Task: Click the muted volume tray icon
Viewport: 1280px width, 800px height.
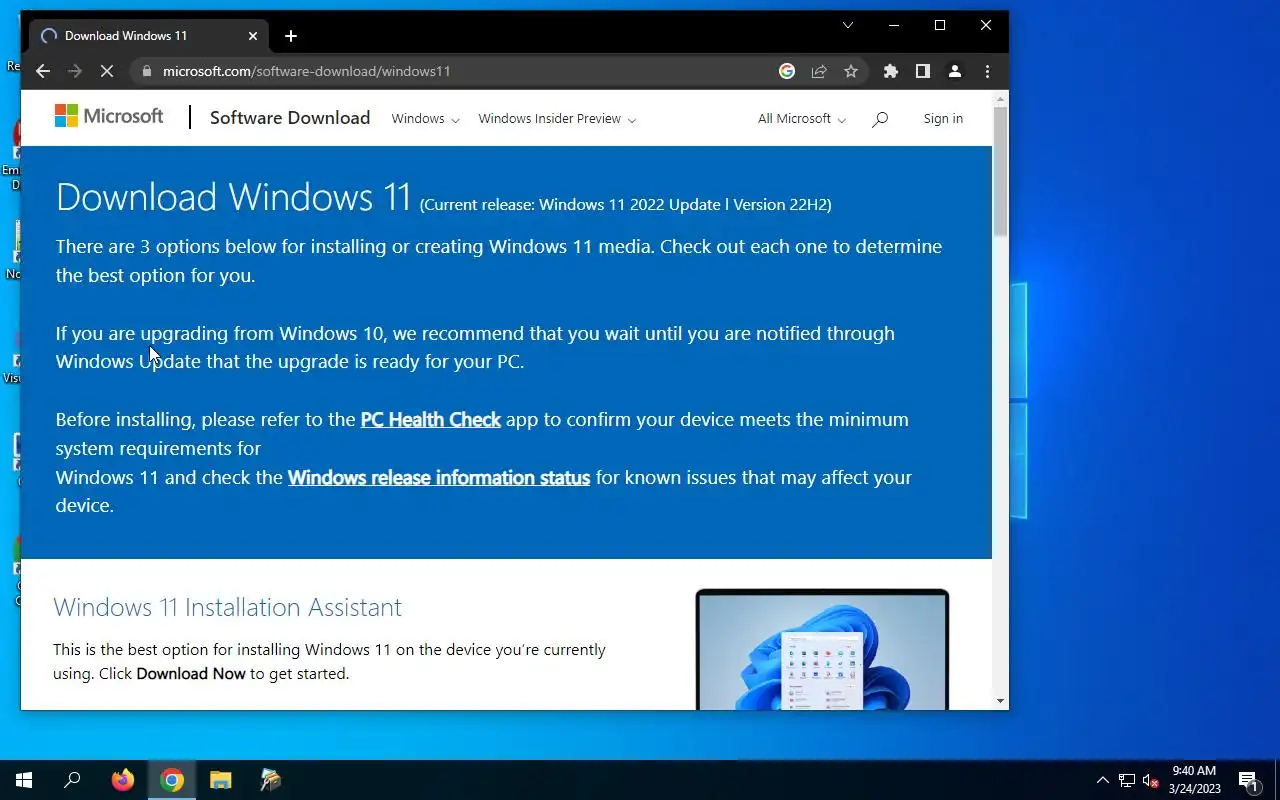Action: point(1151,781)
